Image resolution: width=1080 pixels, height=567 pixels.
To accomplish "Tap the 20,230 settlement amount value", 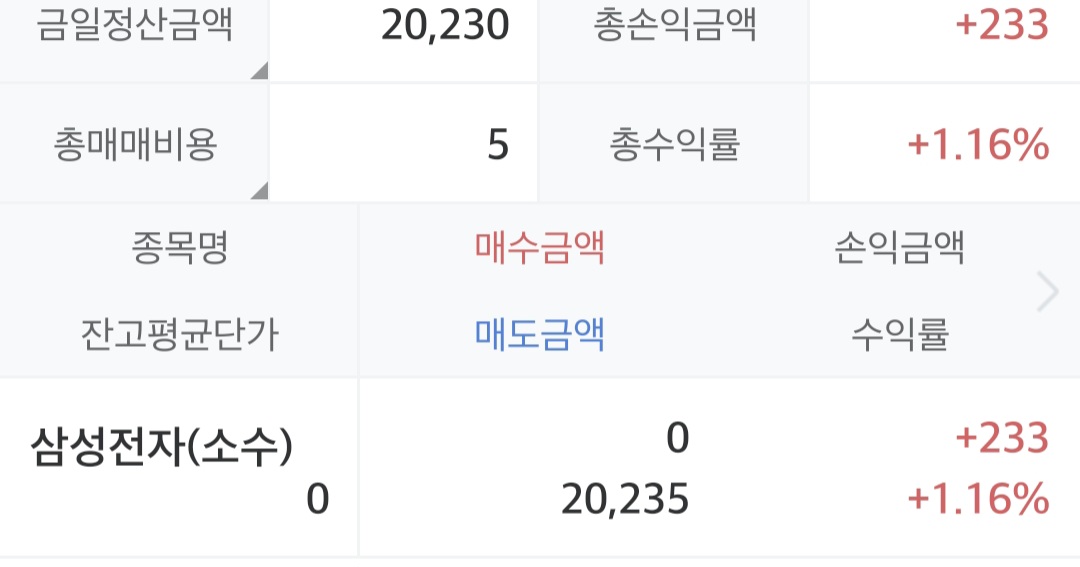I will coord(445,27).
